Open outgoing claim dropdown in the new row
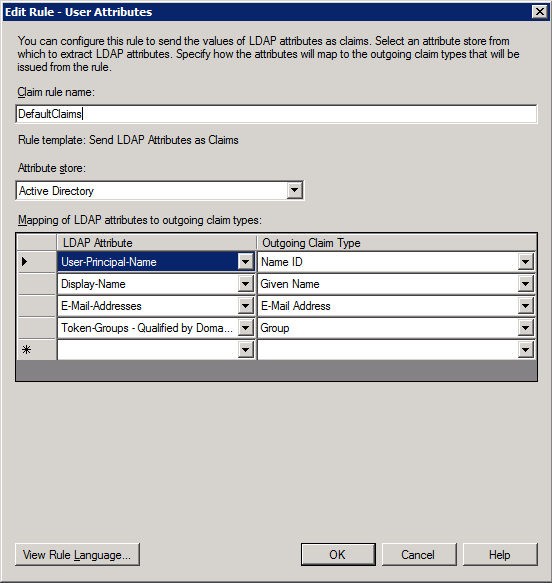Viewport: 552px width, 583px height. tap(526, 350)
